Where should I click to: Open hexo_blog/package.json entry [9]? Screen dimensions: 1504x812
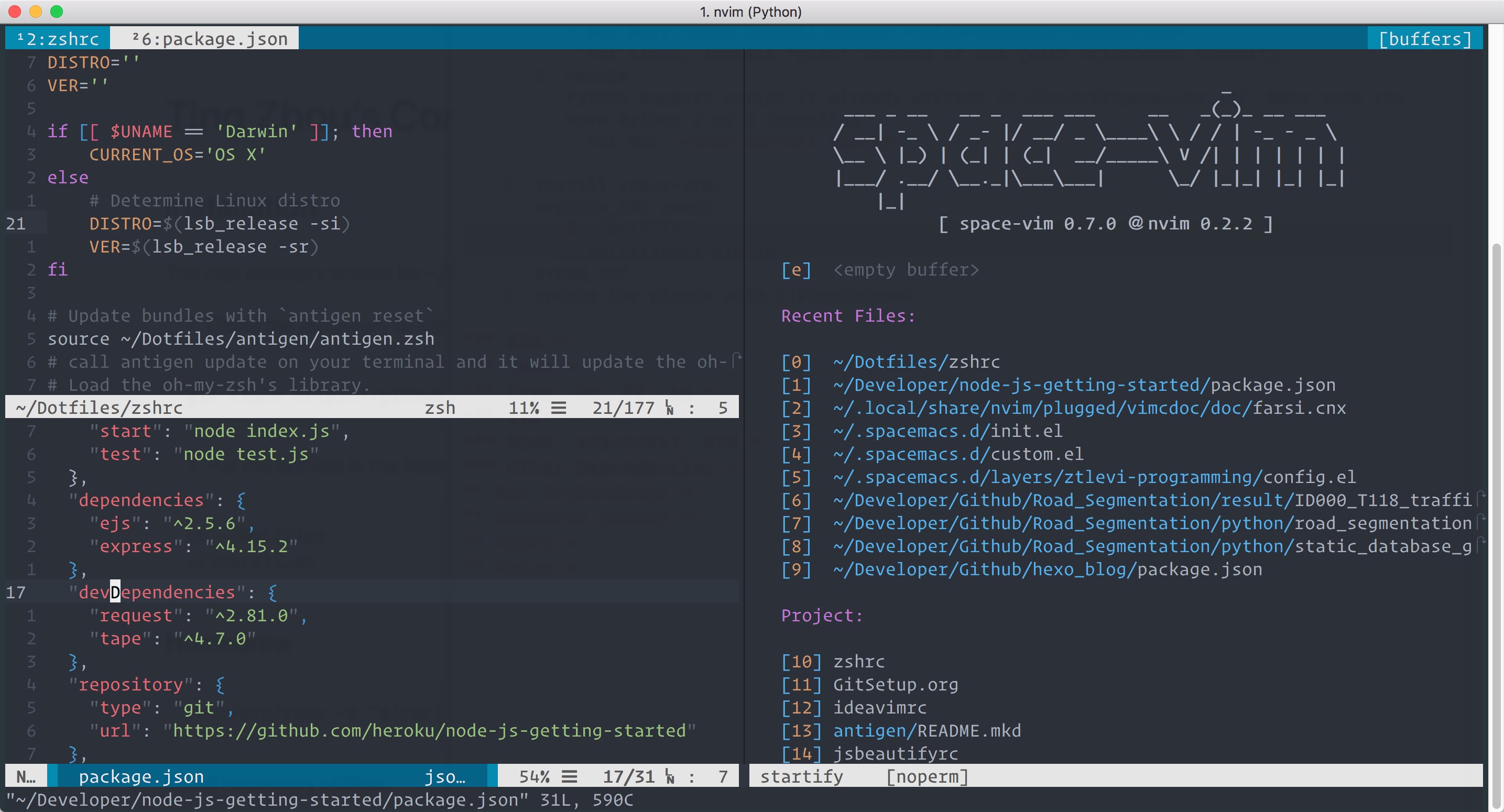[1047, 569]
